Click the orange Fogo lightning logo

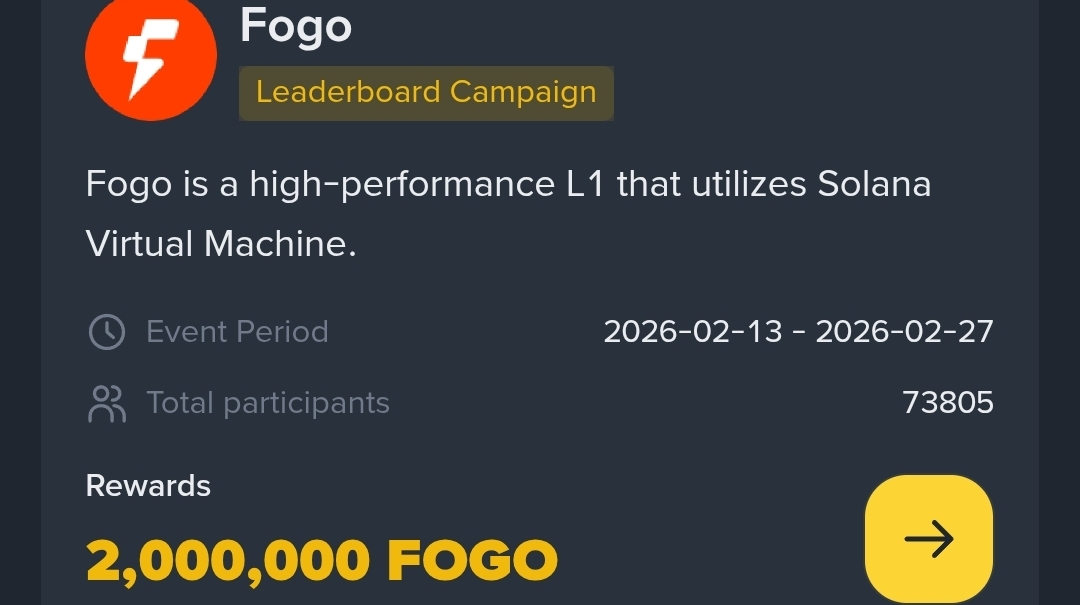[x=150, y=56]
